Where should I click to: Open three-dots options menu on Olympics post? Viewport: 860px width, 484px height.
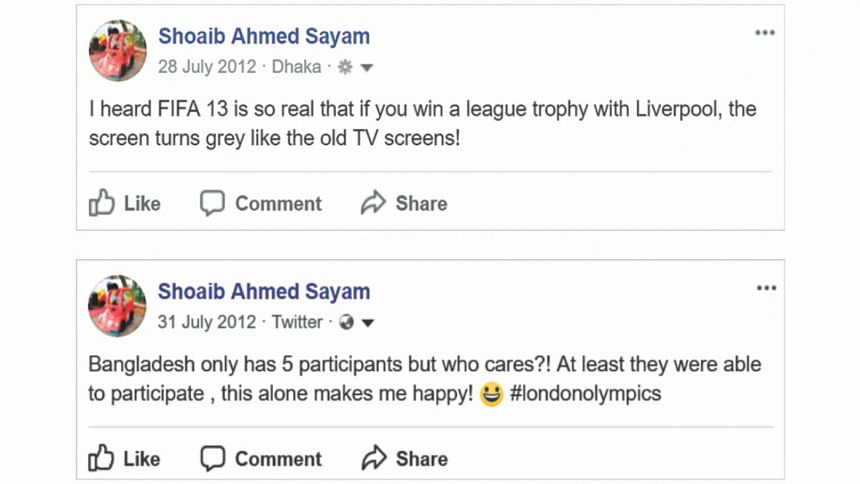pos(766,288)
